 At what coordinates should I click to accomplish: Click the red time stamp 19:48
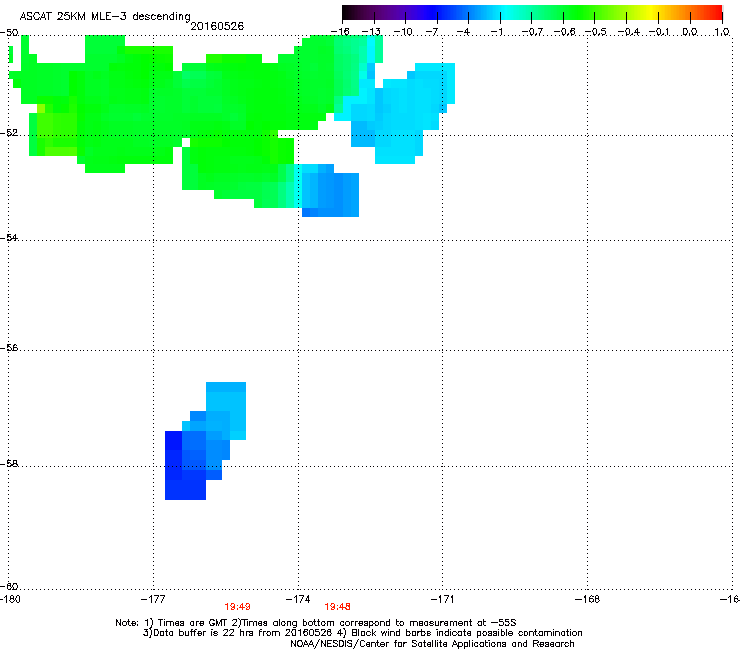337,607
